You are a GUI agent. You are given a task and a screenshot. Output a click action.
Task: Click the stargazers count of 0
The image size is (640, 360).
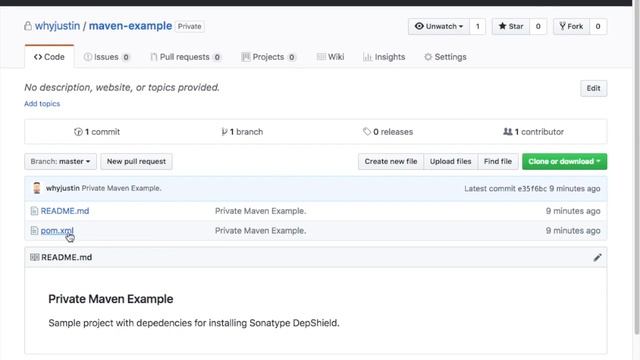tap(538, 27)
